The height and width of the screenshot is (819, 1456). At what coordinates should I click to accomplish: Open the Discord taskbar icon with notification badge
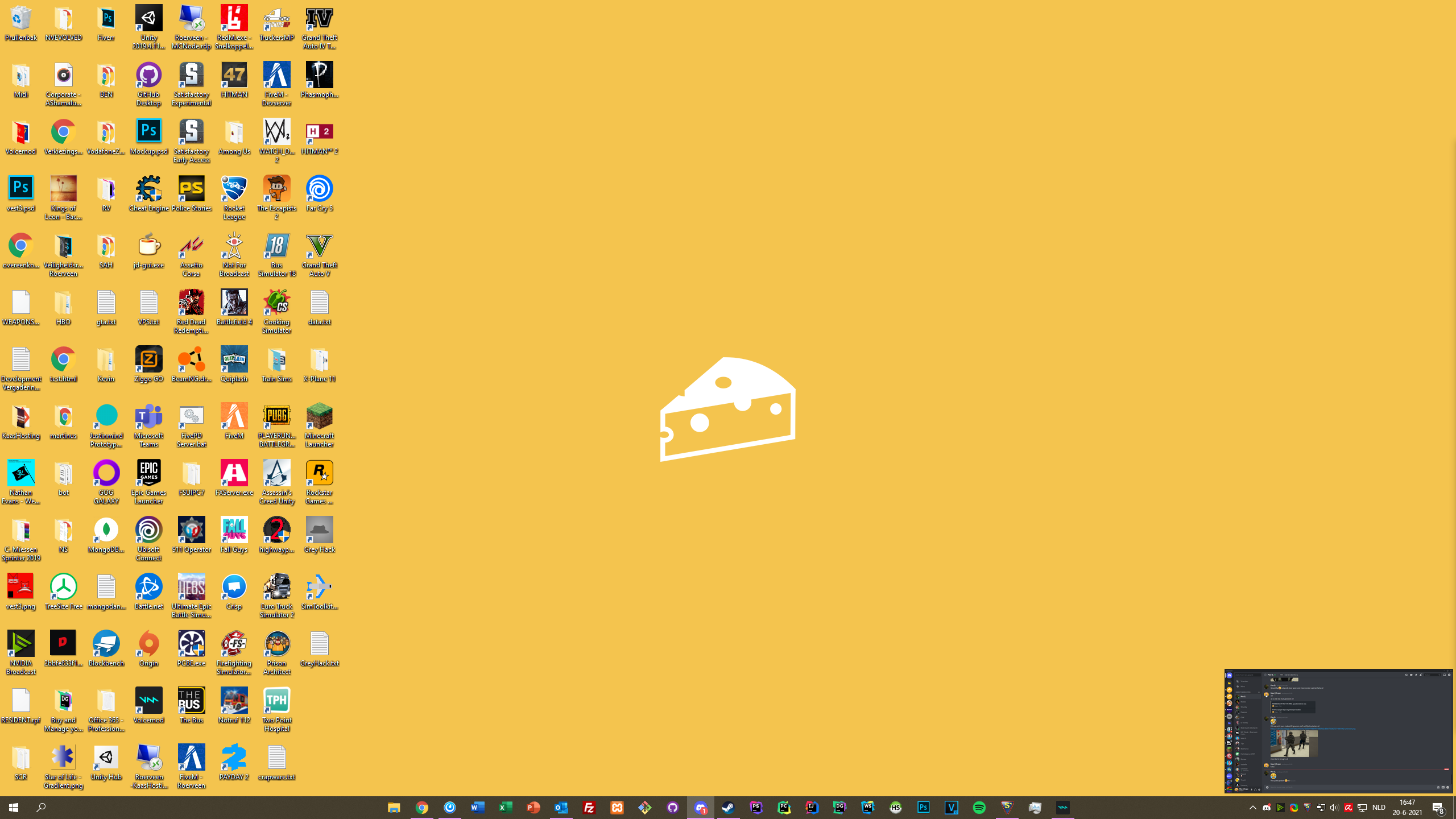click(x=700, y=808)
